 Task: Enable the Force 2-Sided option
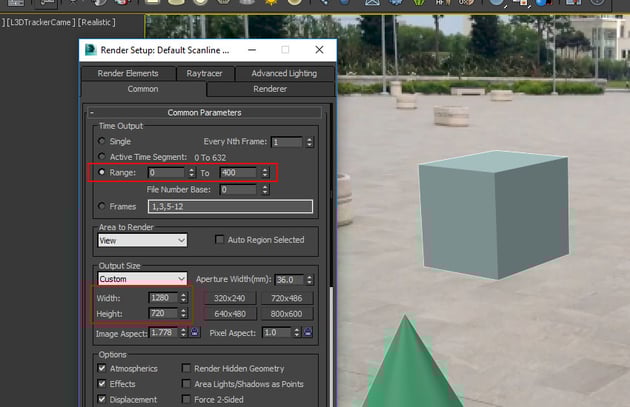point(186,399)
